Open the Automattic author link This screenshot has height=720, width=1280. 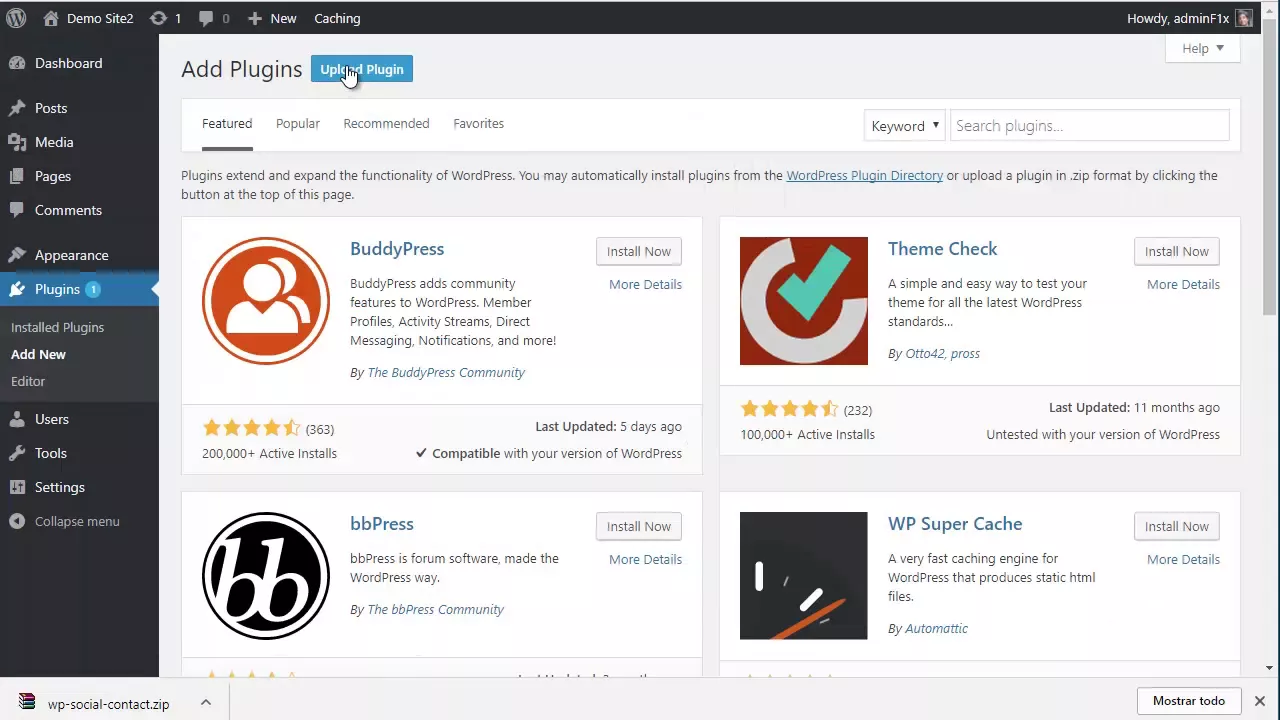(x=936, y=628)
